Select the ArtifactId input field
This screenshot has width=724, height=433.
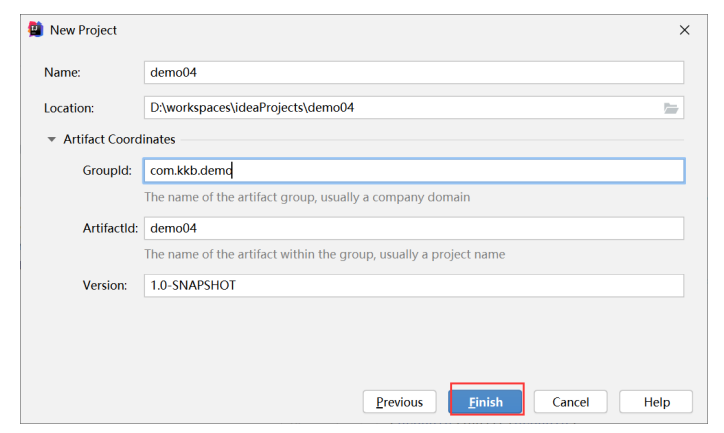click(x=414, y=228)
